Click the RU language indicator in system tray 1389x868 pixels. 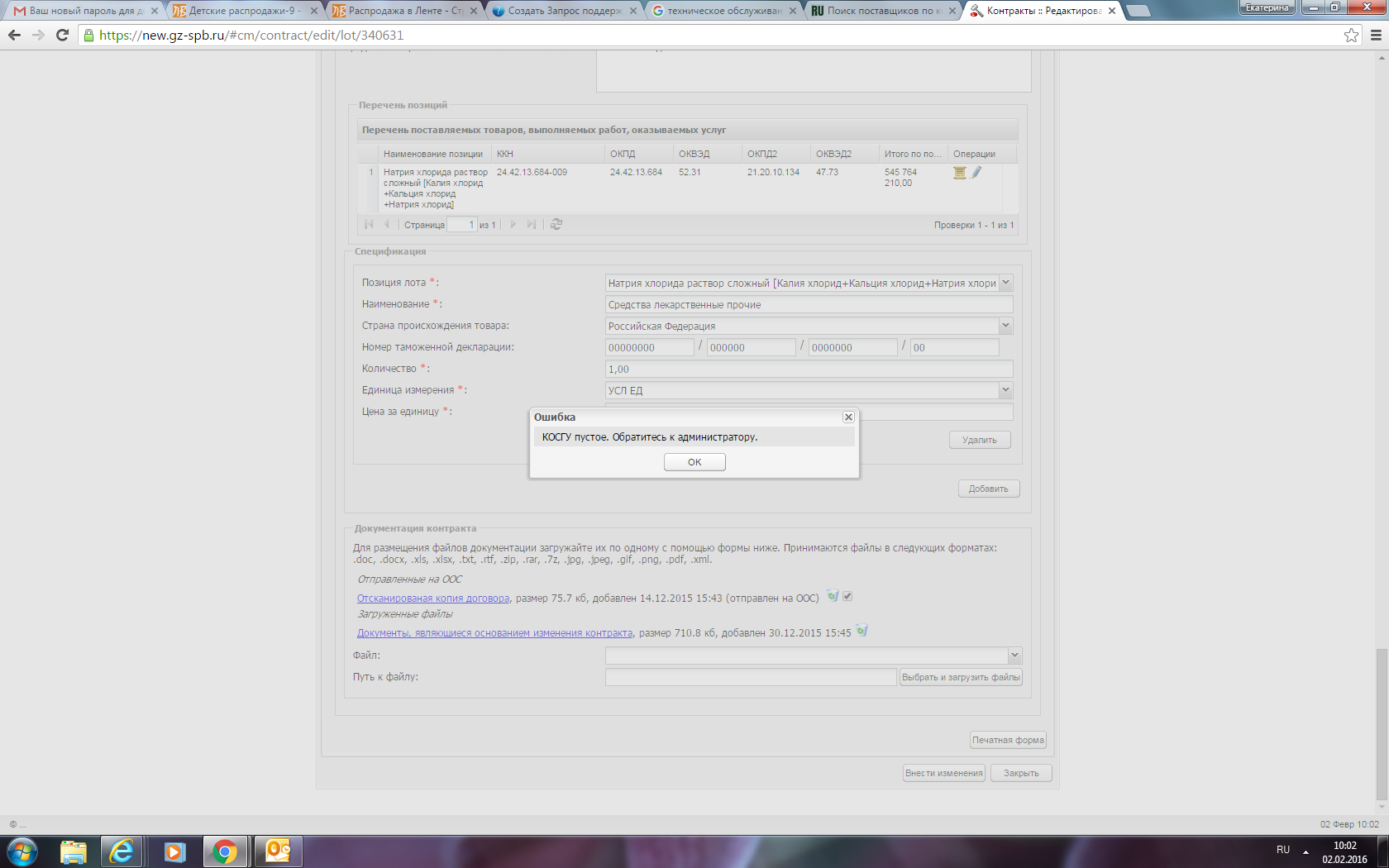point(1283,850)
